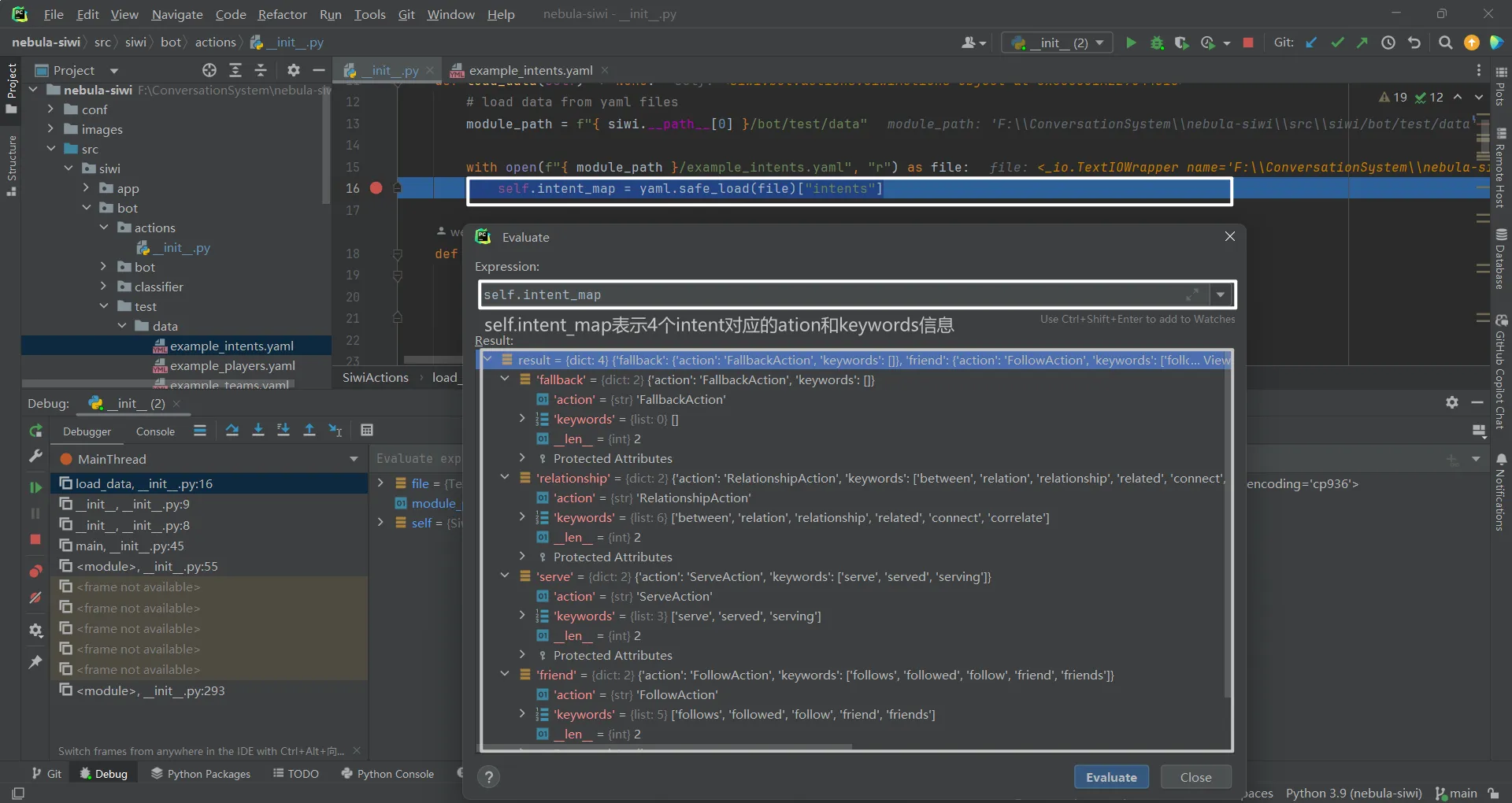
Task: Expand the expression field with the expand arrows icon
Action: [1192, 294]
